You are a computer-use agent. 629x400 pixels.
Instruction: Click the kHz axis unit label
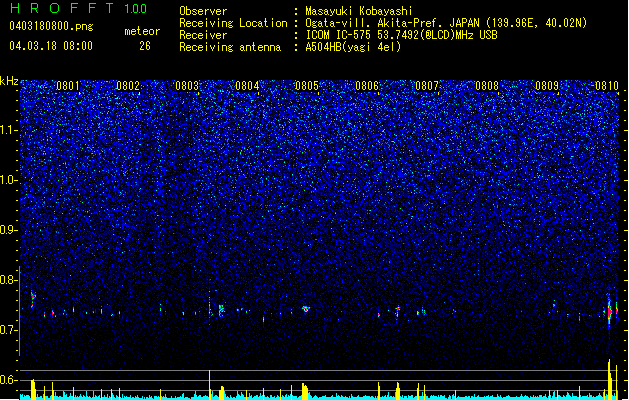coord(9,81)
